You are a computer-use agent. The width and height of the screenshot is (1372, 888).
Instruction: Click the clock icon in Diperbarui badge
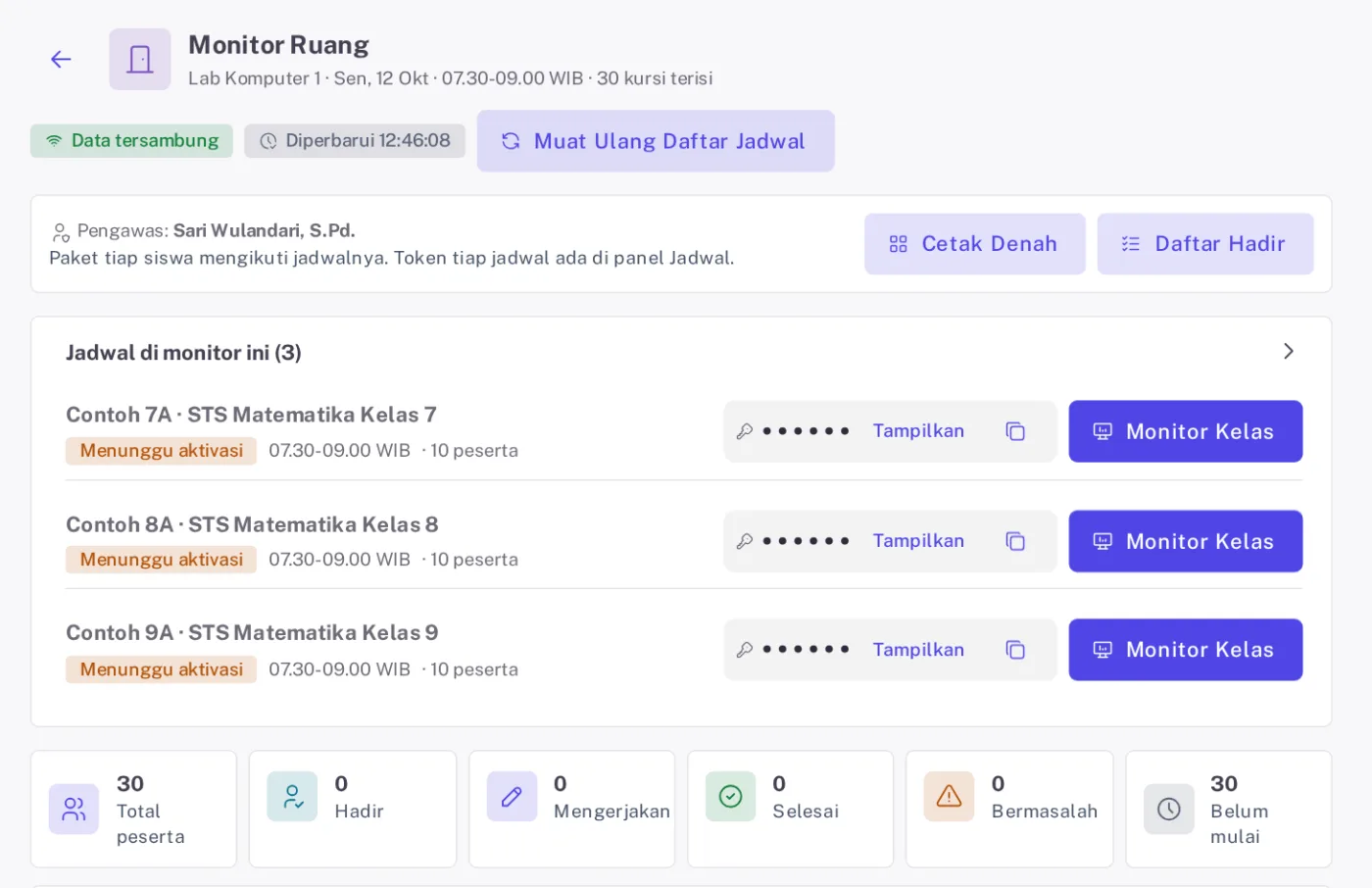pos(268,141)
